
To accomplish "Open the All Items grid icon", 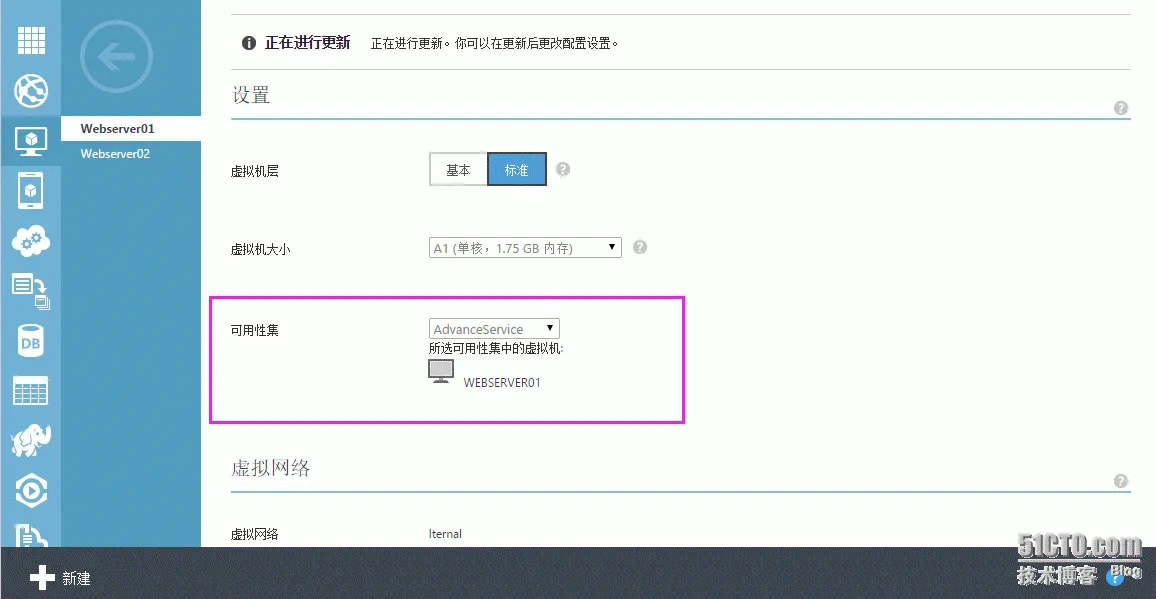I will [x=31, y=41].
